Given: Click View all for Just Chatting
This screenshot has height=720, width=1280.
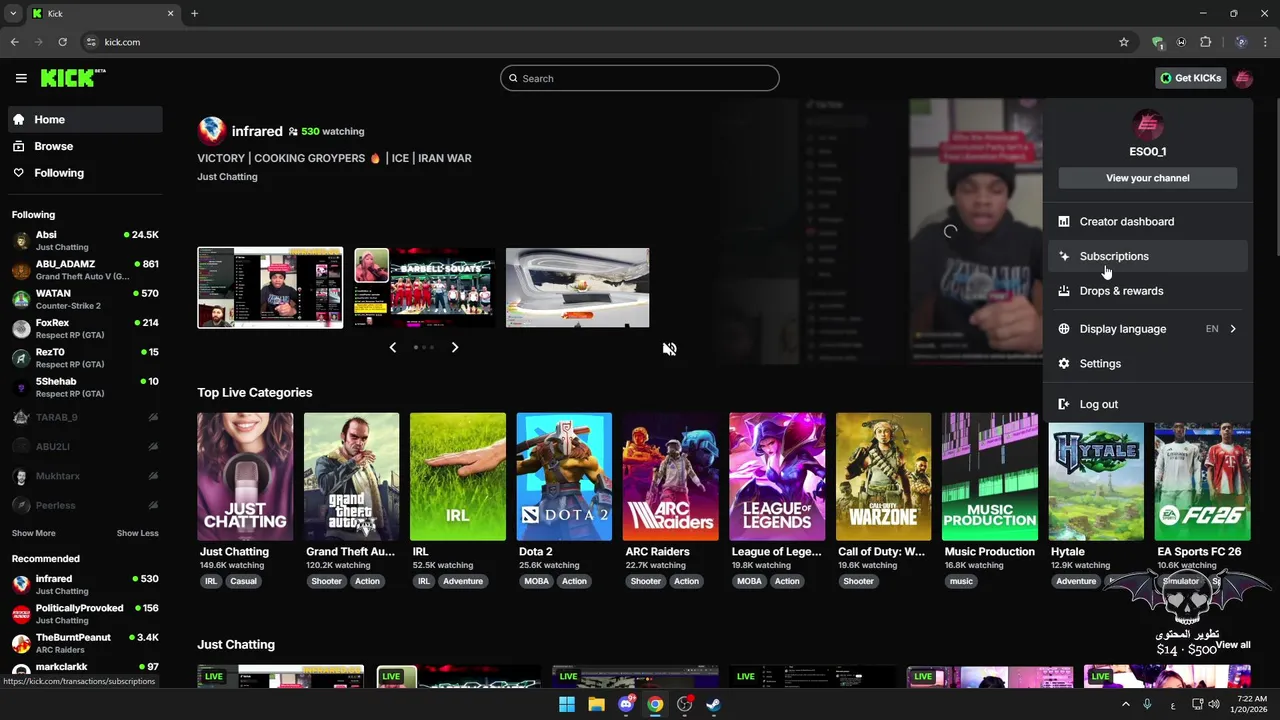Looking at the screenshot, I should pyautogui.click(x=1233, y=645).
